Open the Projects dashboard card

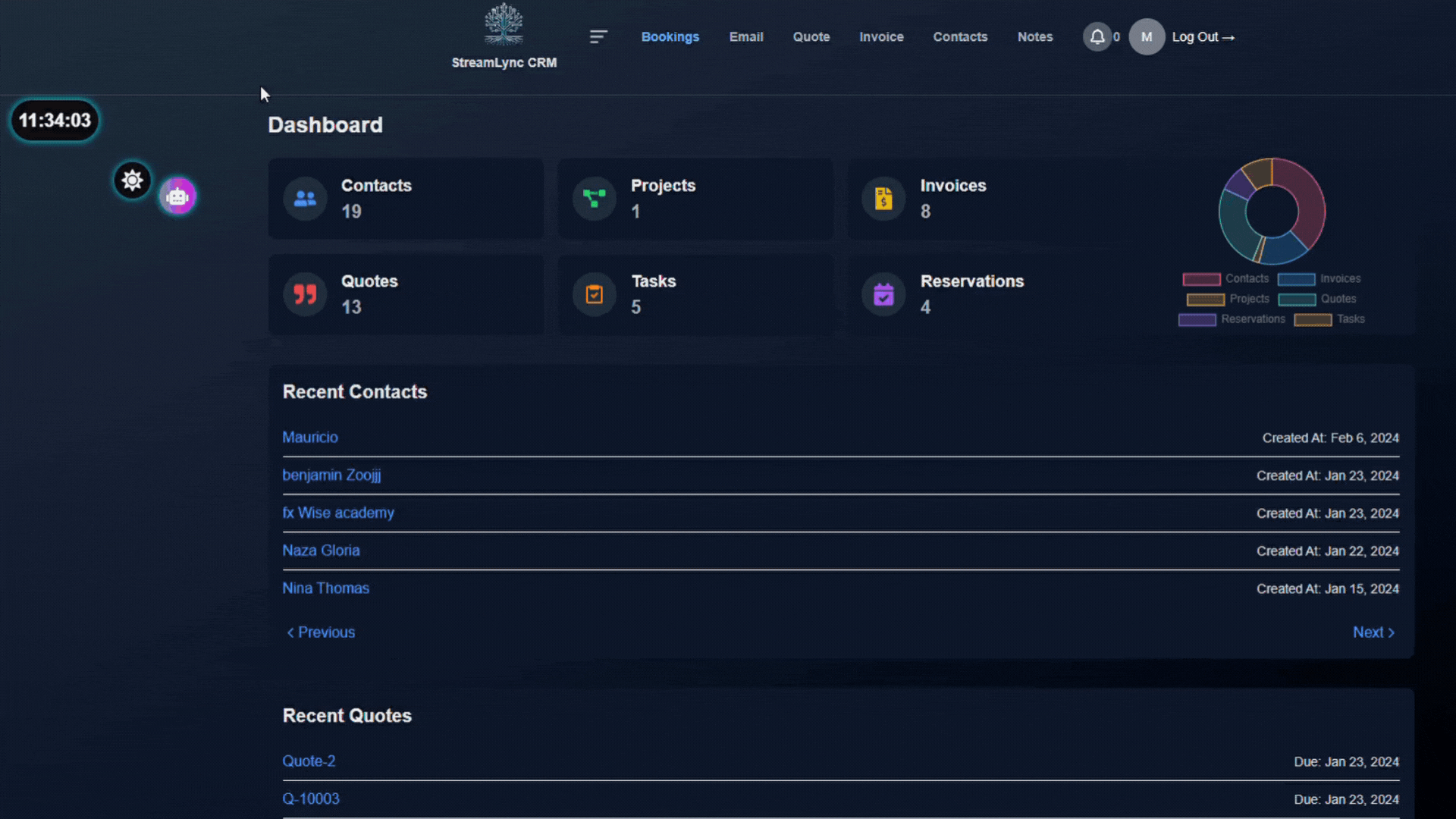pos(696,198)
